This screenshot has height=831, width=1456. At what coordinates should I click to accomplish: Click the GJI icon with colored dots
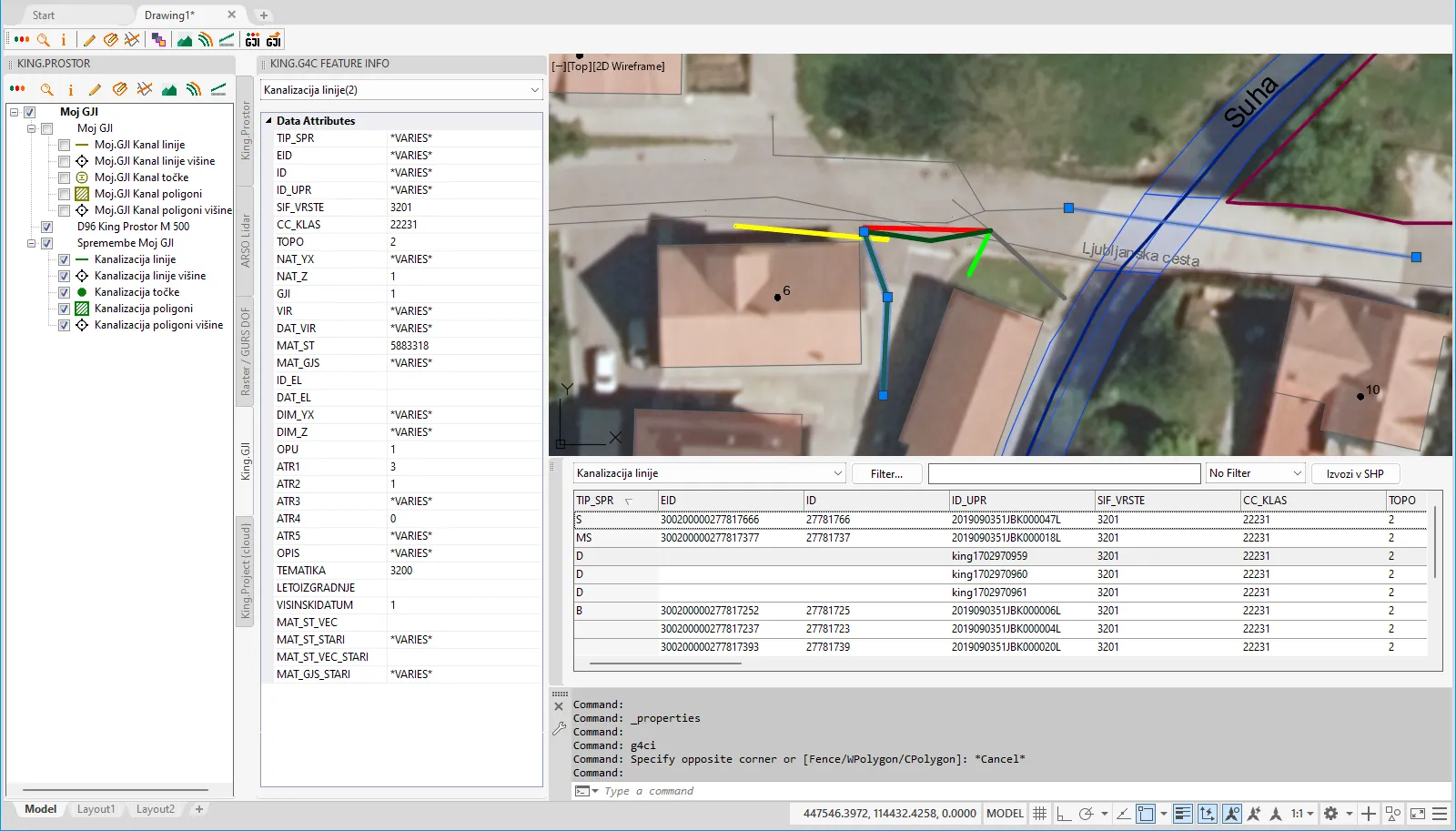(x=253, y=40)
